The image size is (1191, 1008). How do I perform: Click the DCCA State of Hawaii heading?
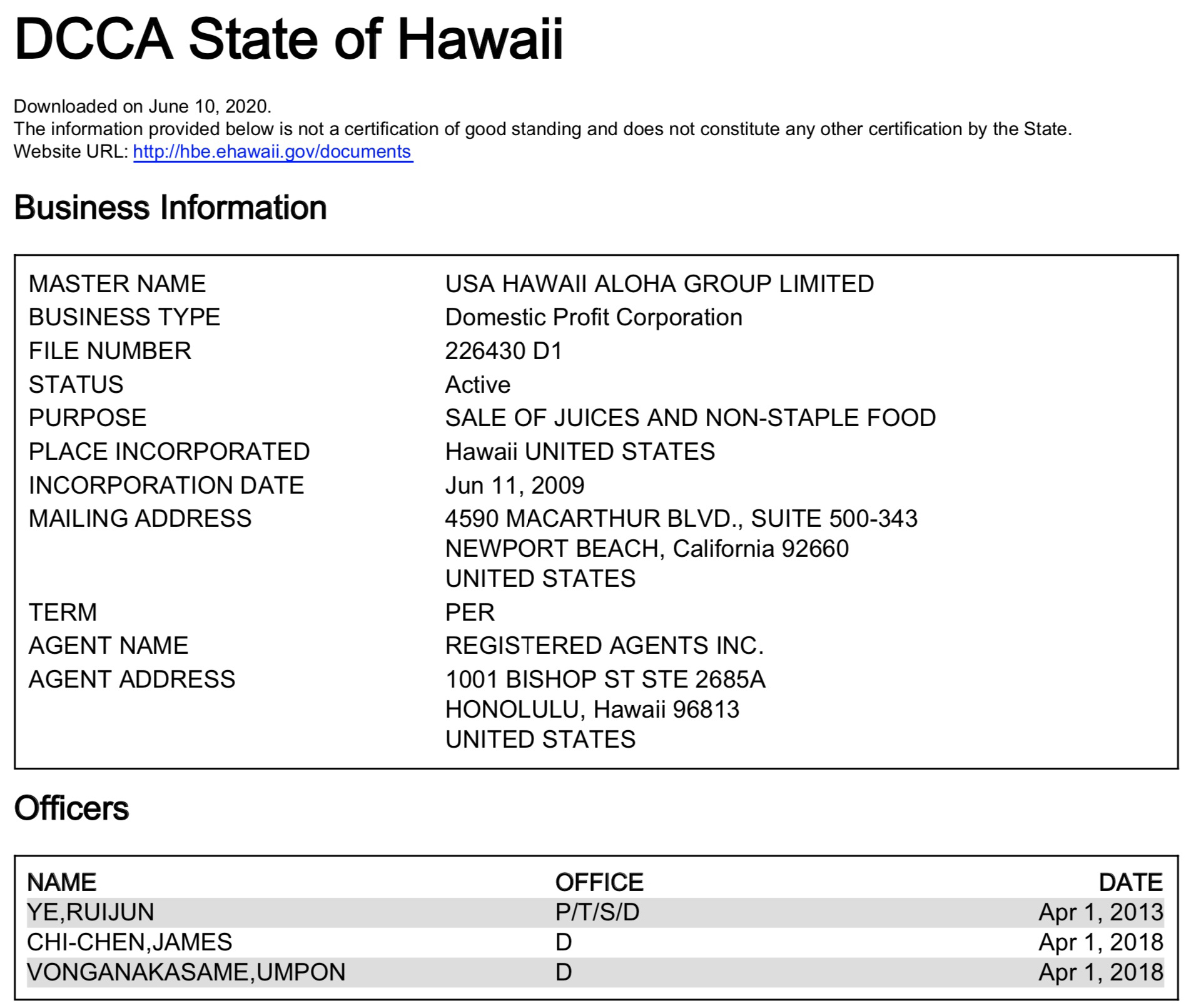288,39
